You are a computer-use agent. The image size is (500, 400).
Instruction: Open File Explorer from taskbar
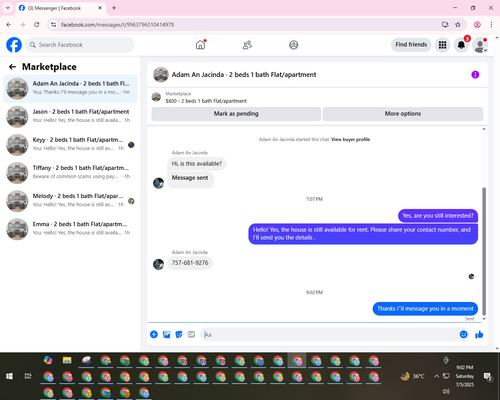(x=67, y=360)
